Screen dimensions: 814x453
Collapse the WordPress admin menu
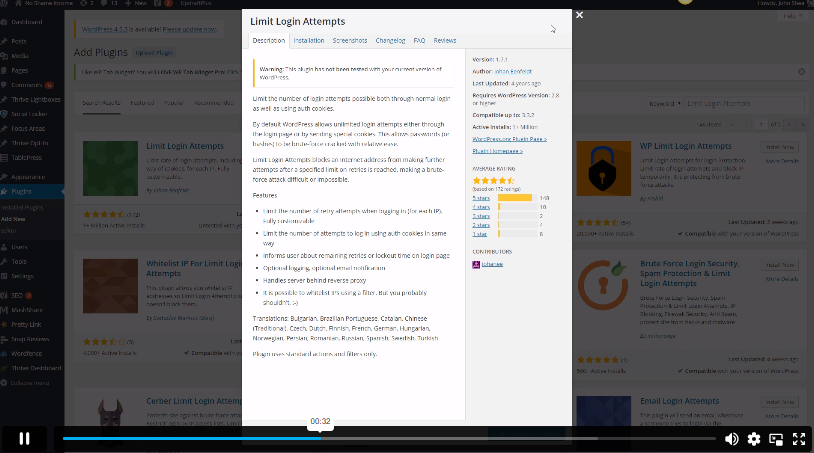[30, 383]
